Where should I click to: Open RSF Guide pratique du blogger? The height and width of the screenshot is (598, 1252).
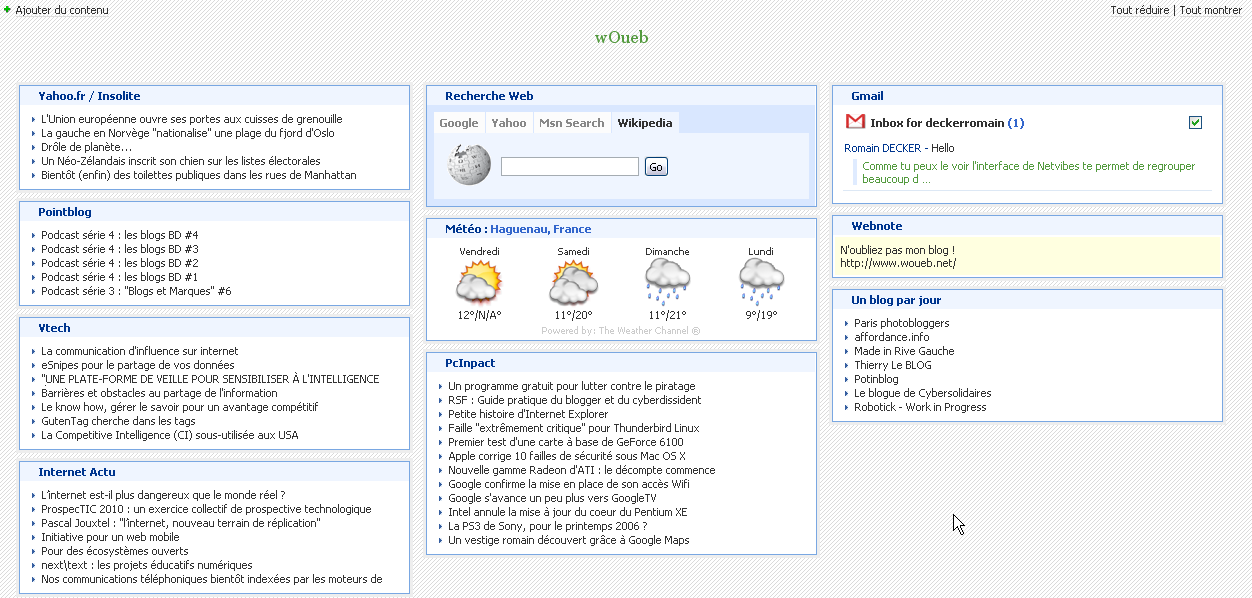tap(575, 400)
